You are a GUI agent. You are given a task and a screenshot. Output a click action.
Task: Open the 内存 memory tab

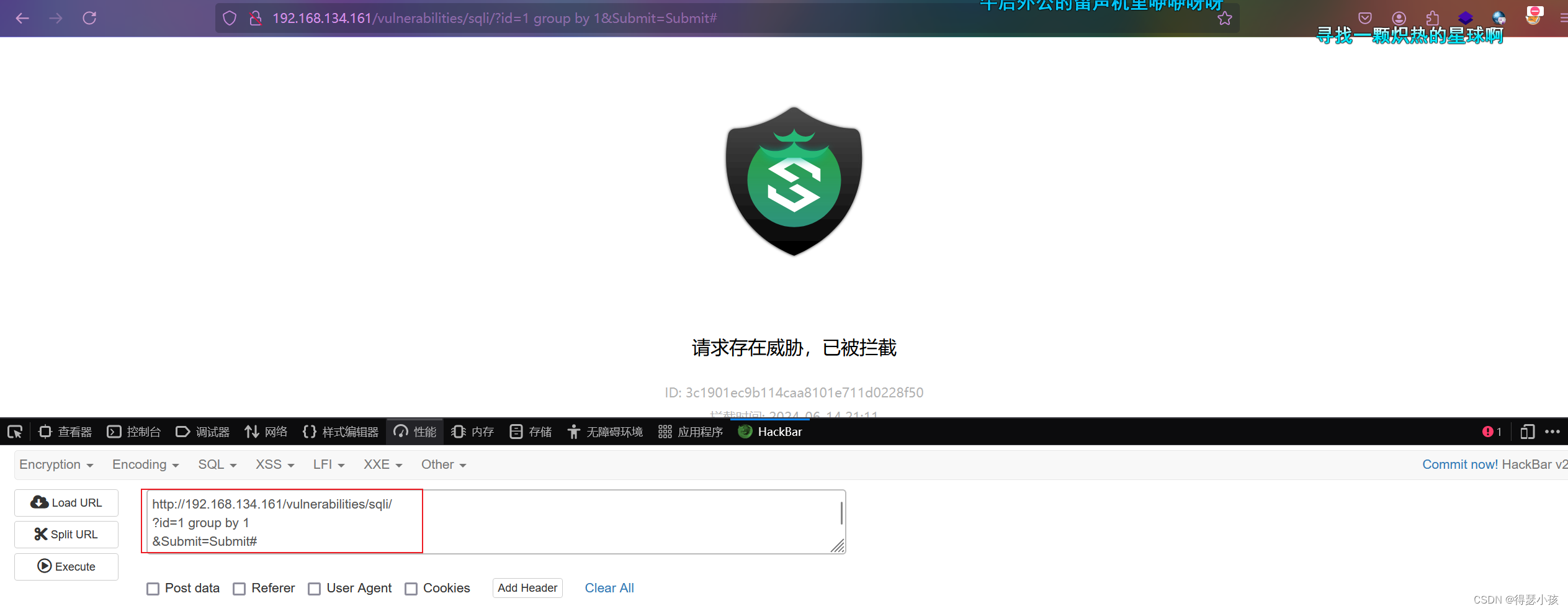coord(473,432)
